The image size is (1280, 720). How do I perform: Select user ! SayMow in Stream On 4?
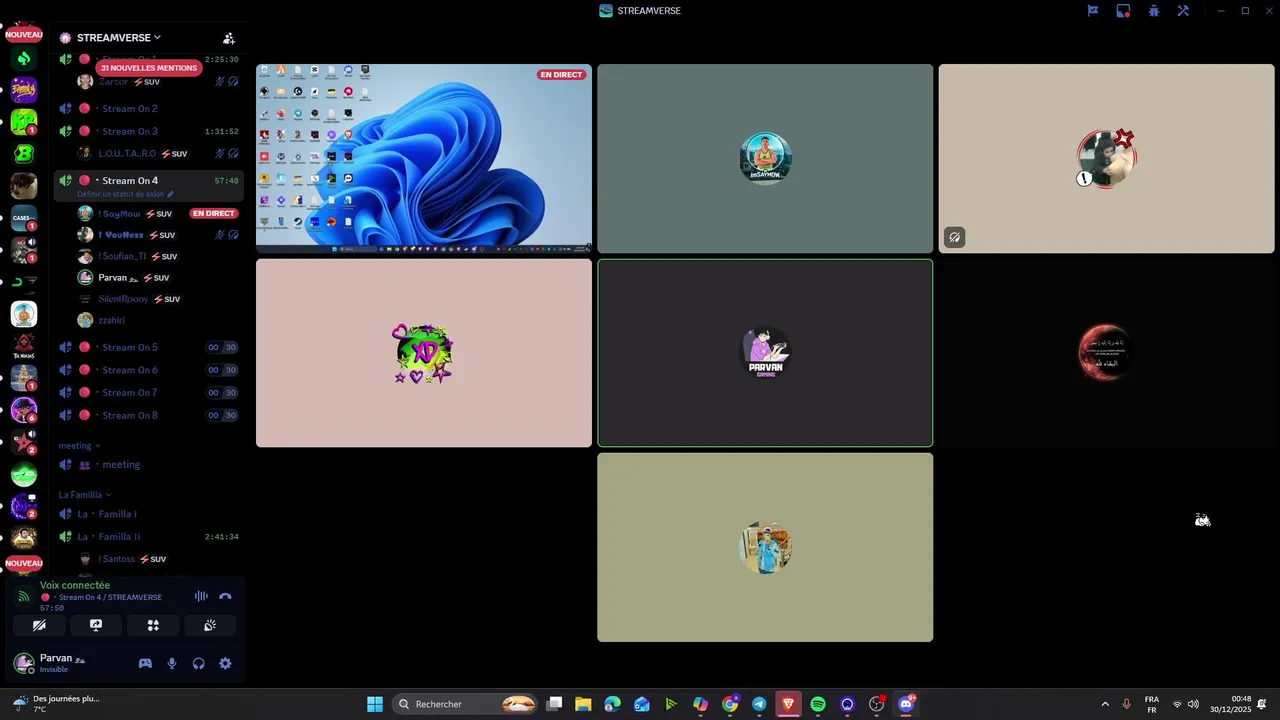[119, 213]
